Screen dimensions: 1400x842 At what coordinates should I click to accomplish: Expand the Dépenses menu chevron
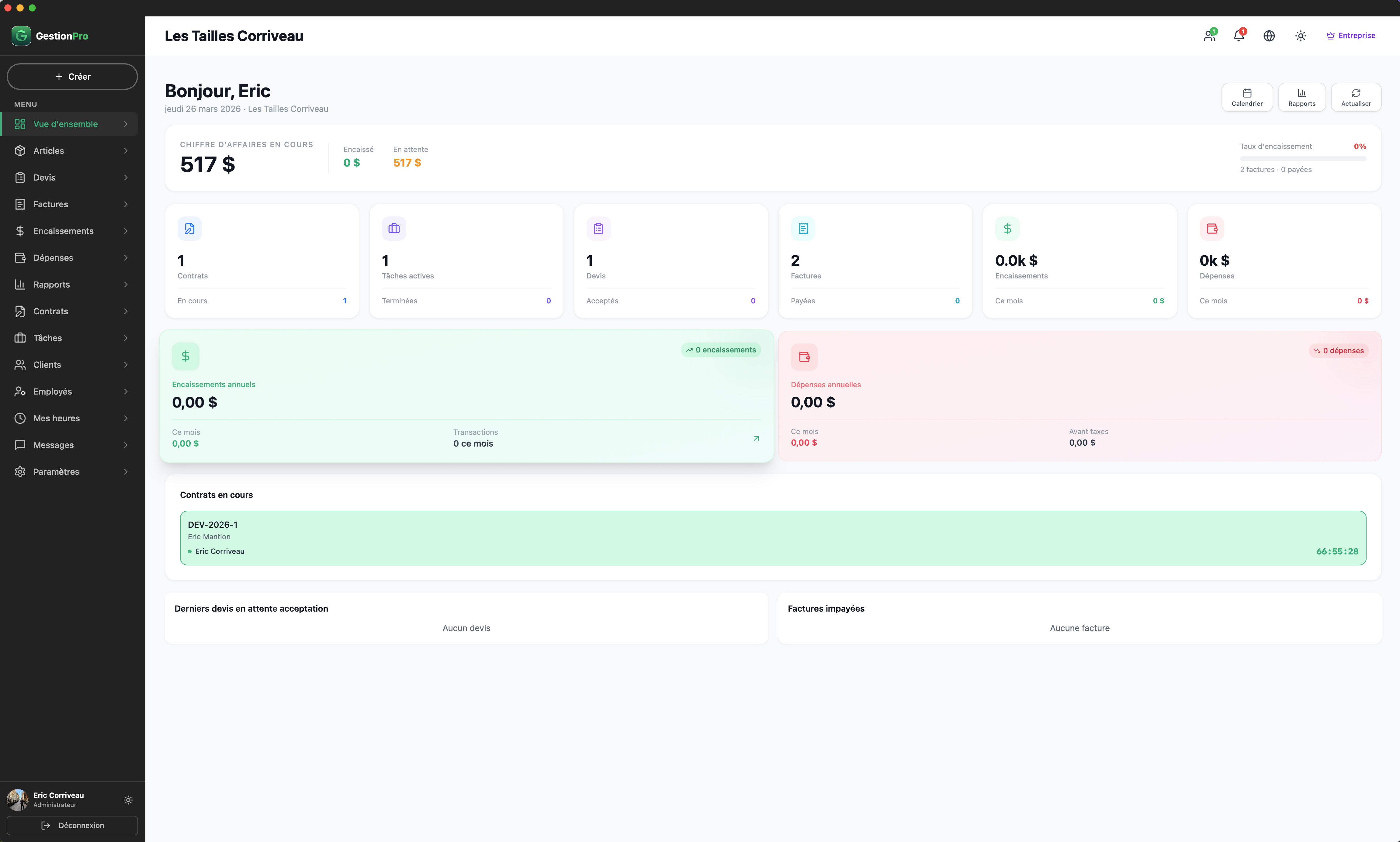(125, 257)
